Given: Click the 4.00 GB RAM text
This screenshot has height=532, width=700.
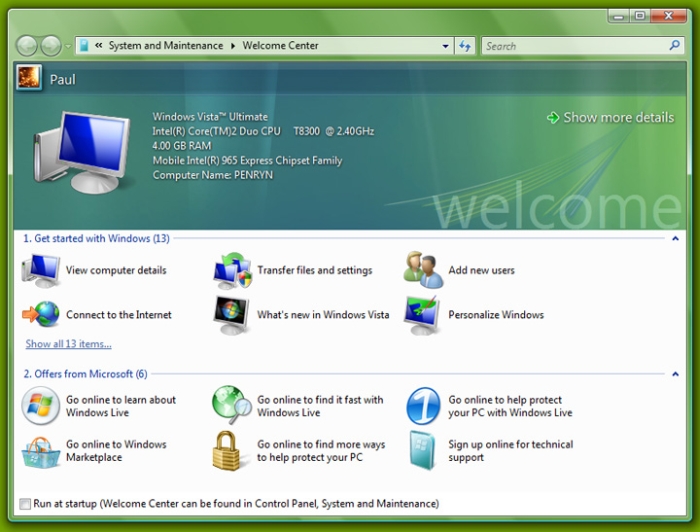Looking at the screenshot, I should coord(182,146).
